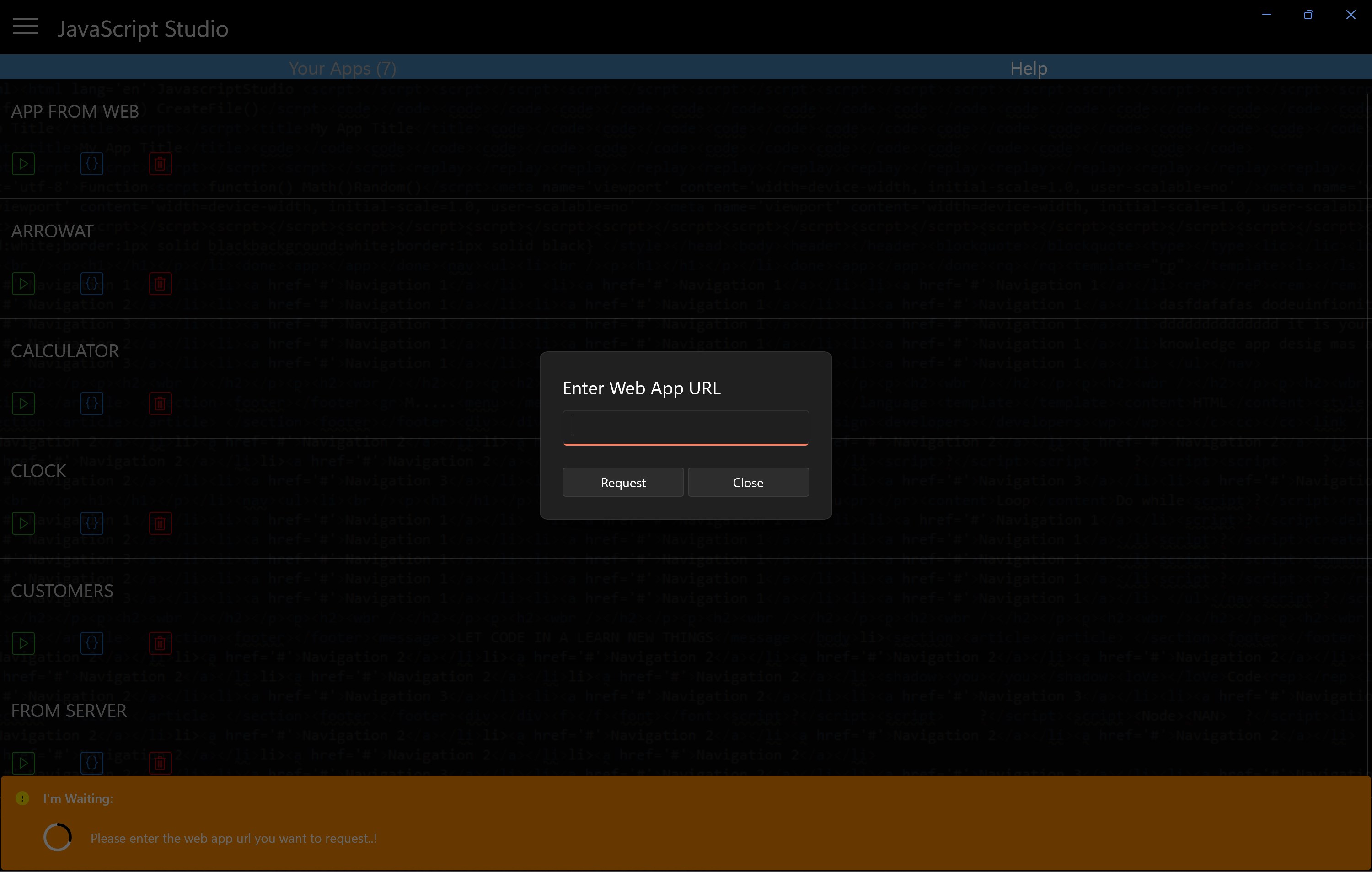Switch to the Help tab
This screenshot has height=872, width=1372.
point(1028,68)
